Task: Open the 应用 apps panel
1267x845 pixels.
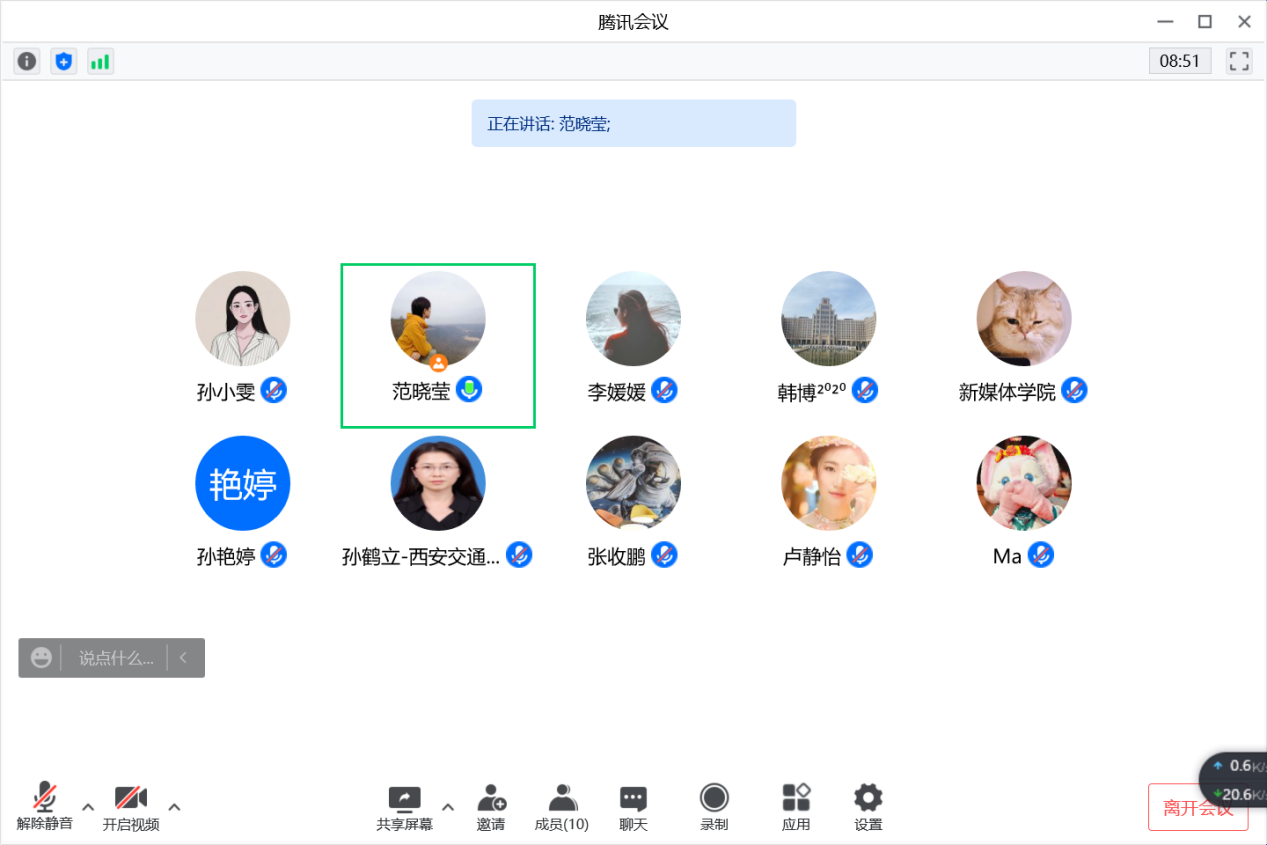Action: pos(796,807)
